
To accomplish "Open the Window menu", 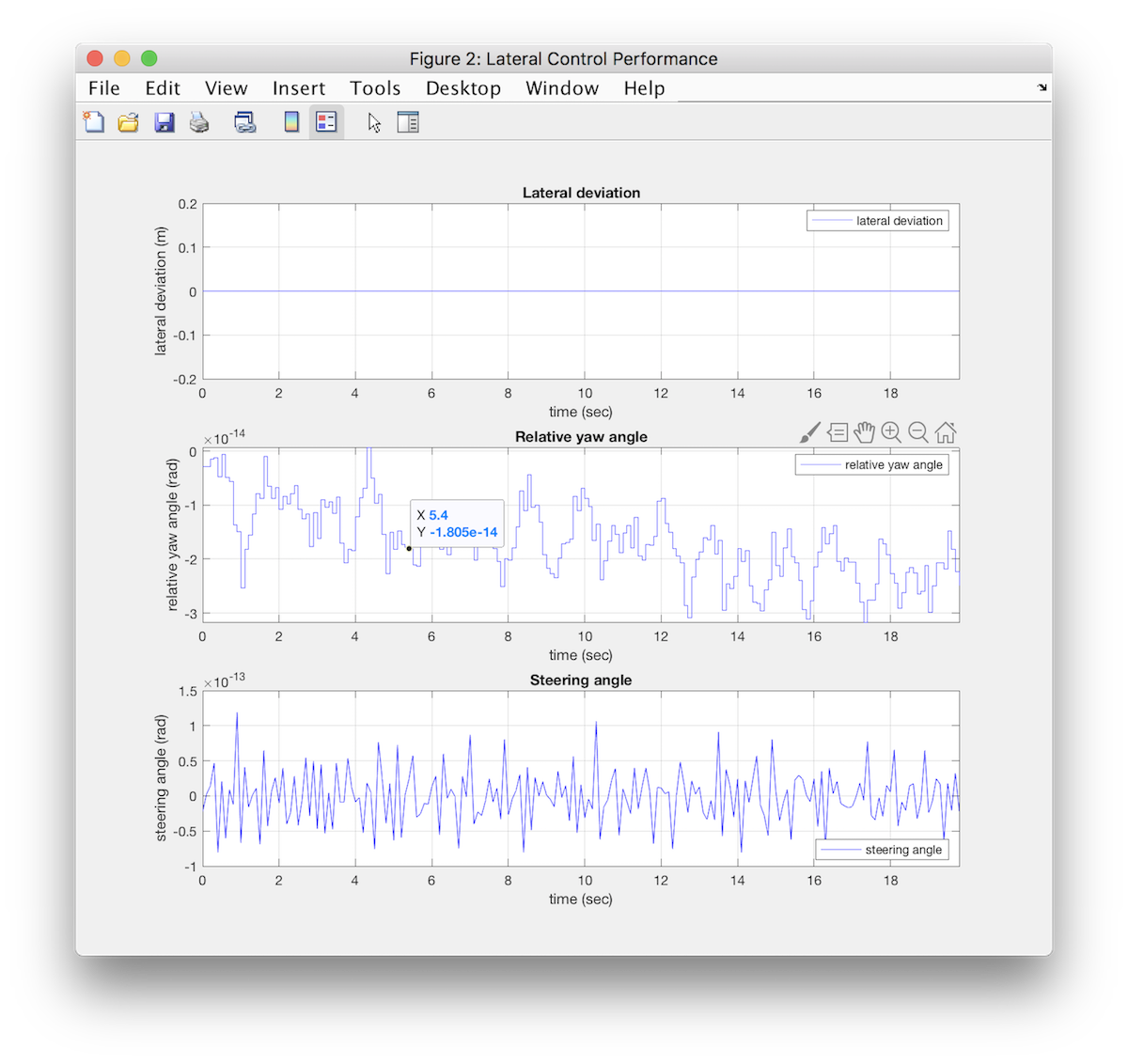I will 562,88.
